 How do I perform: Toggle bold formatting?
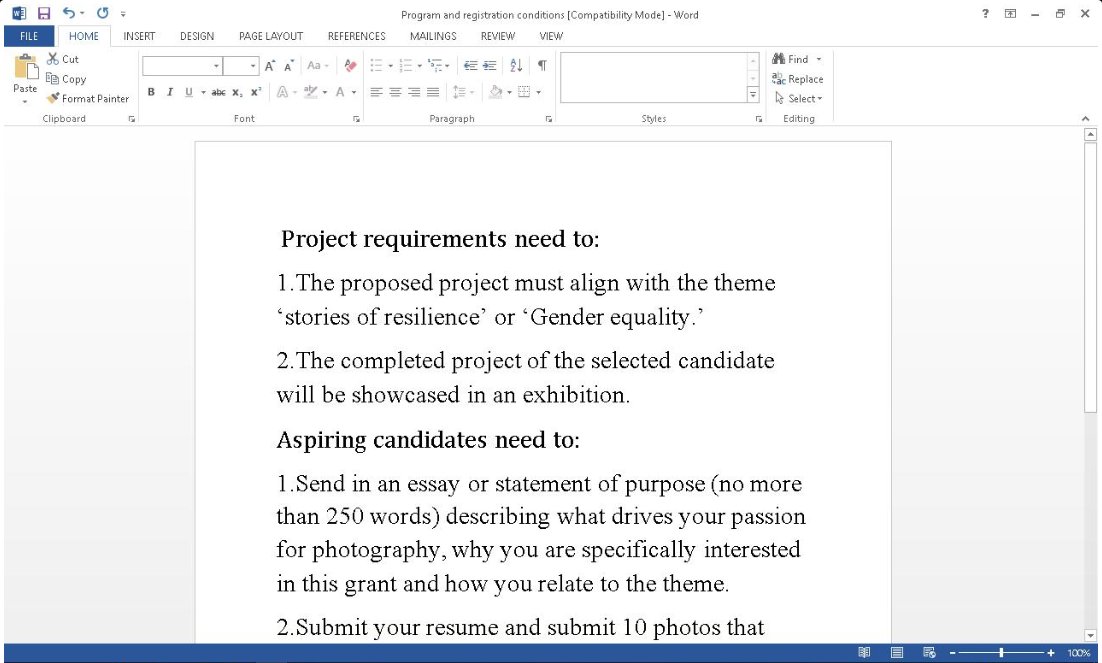point(151,92)
